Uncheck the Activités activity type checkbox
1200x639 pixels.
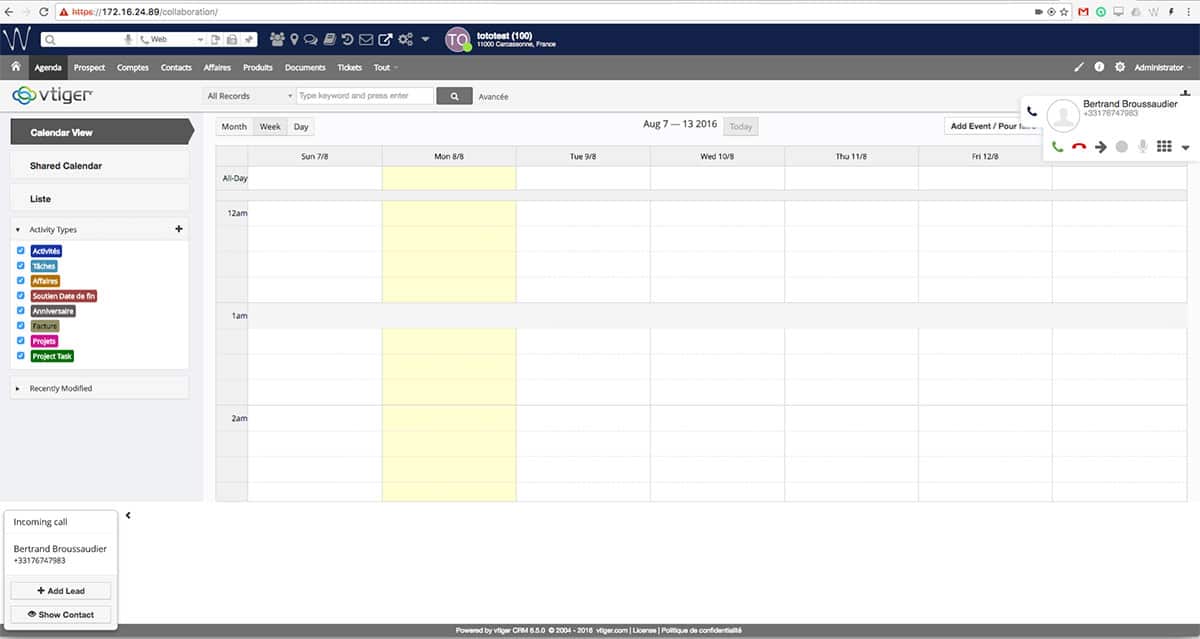pyautogui.click(x=21, y=250)
